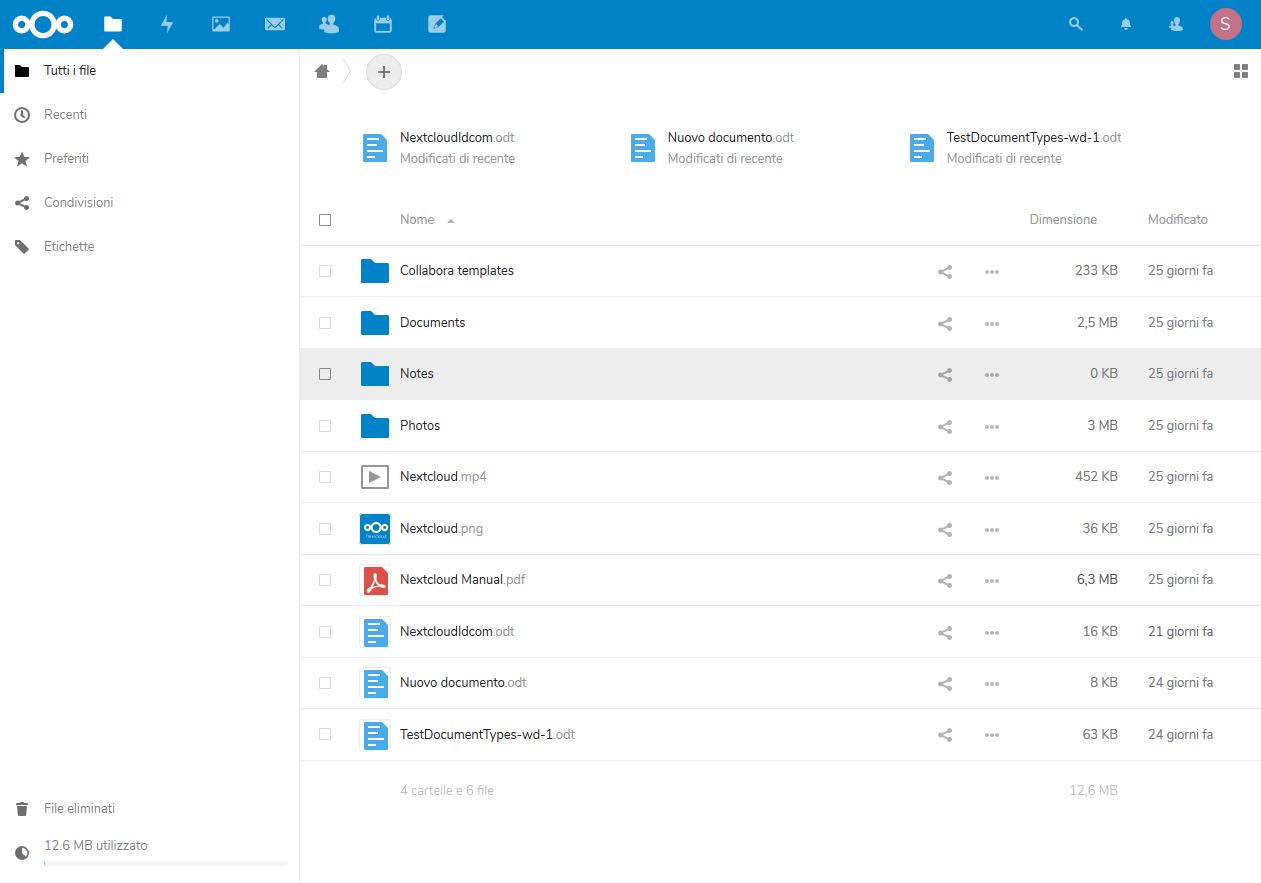Select the Documents folder checkbox
Image resolution: width=1261 pixels, height=883 pixels.
325,323
